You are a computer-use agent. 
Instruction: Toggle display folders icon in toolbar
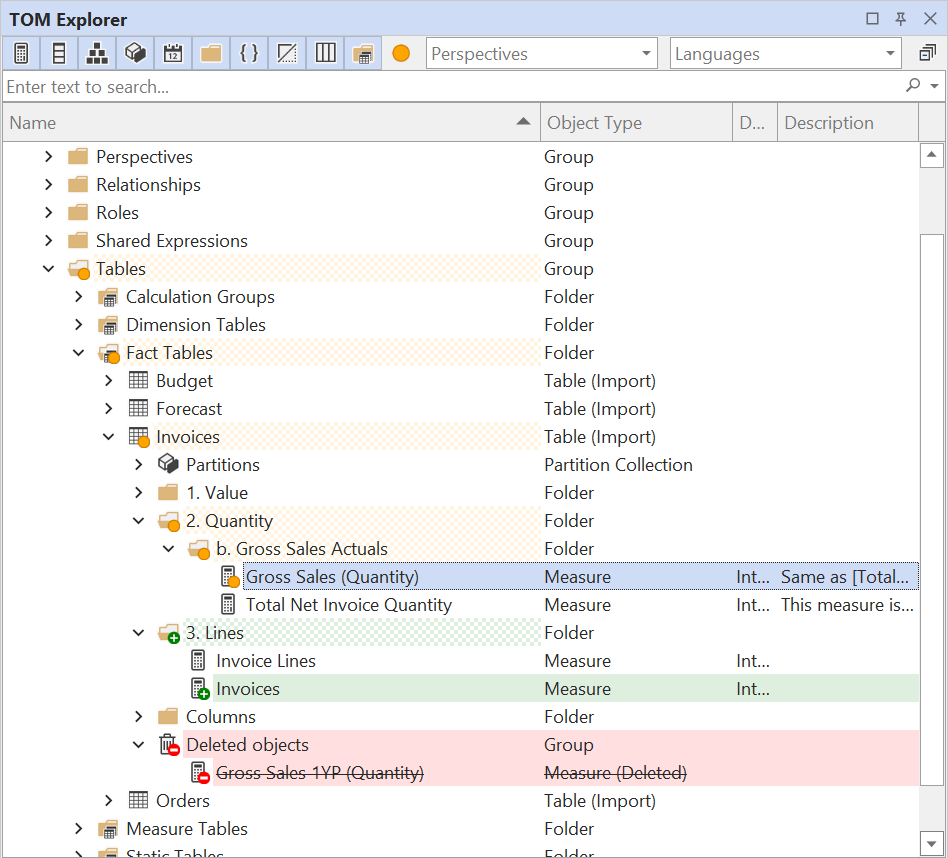(x=211, y=53)
